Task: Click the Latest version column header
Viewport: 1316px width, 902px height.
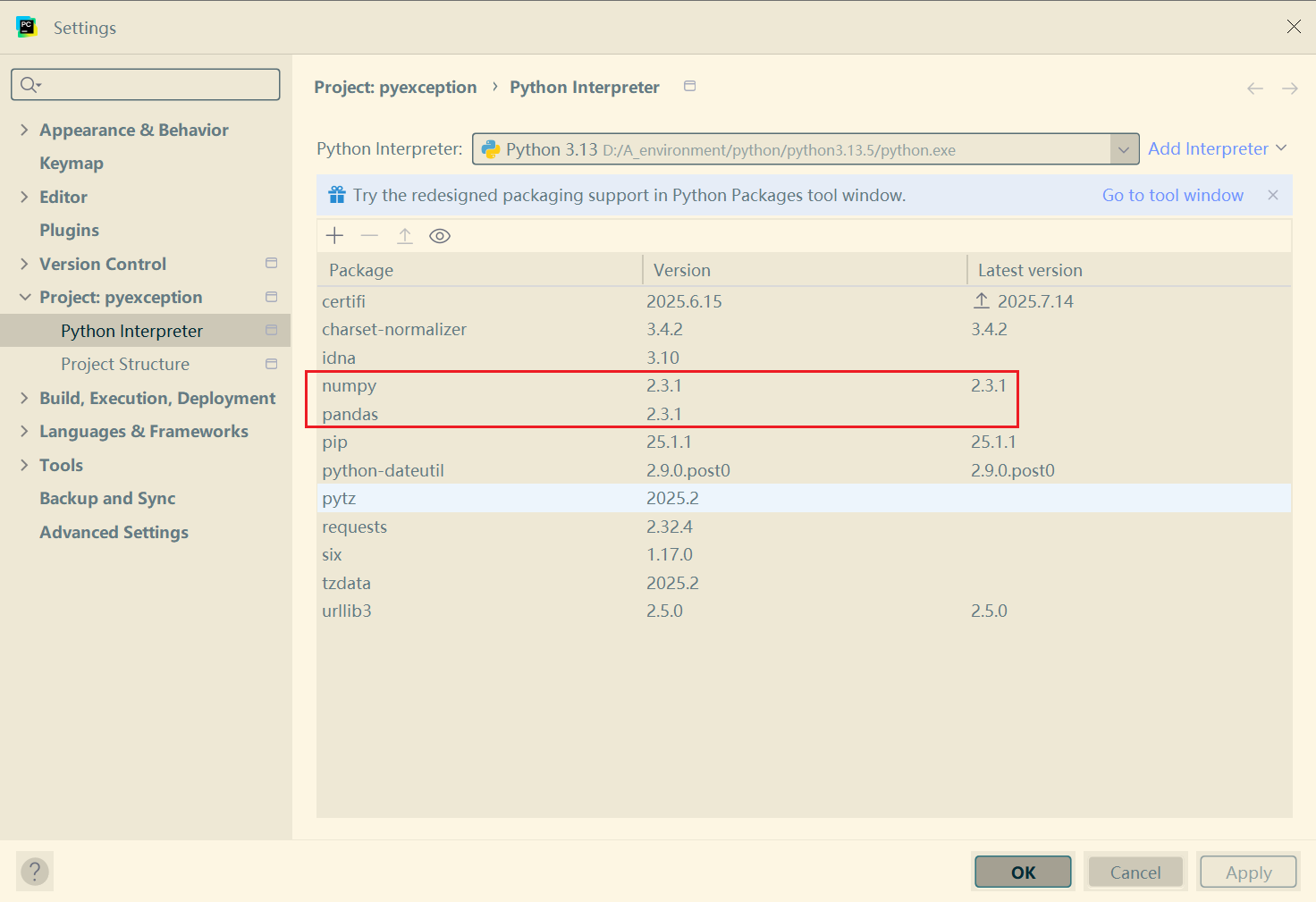Action: point(1129,270)
